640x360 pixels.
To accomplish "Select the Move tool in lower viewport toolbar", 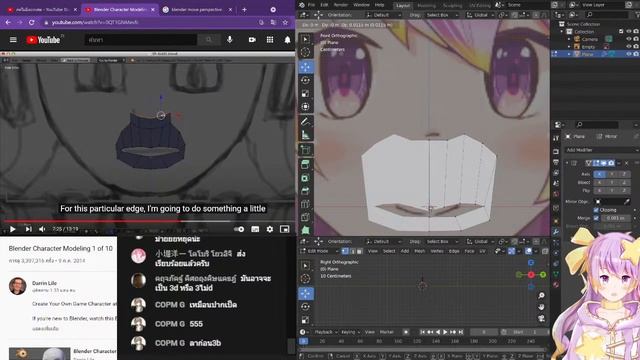I will click(305, 293).
